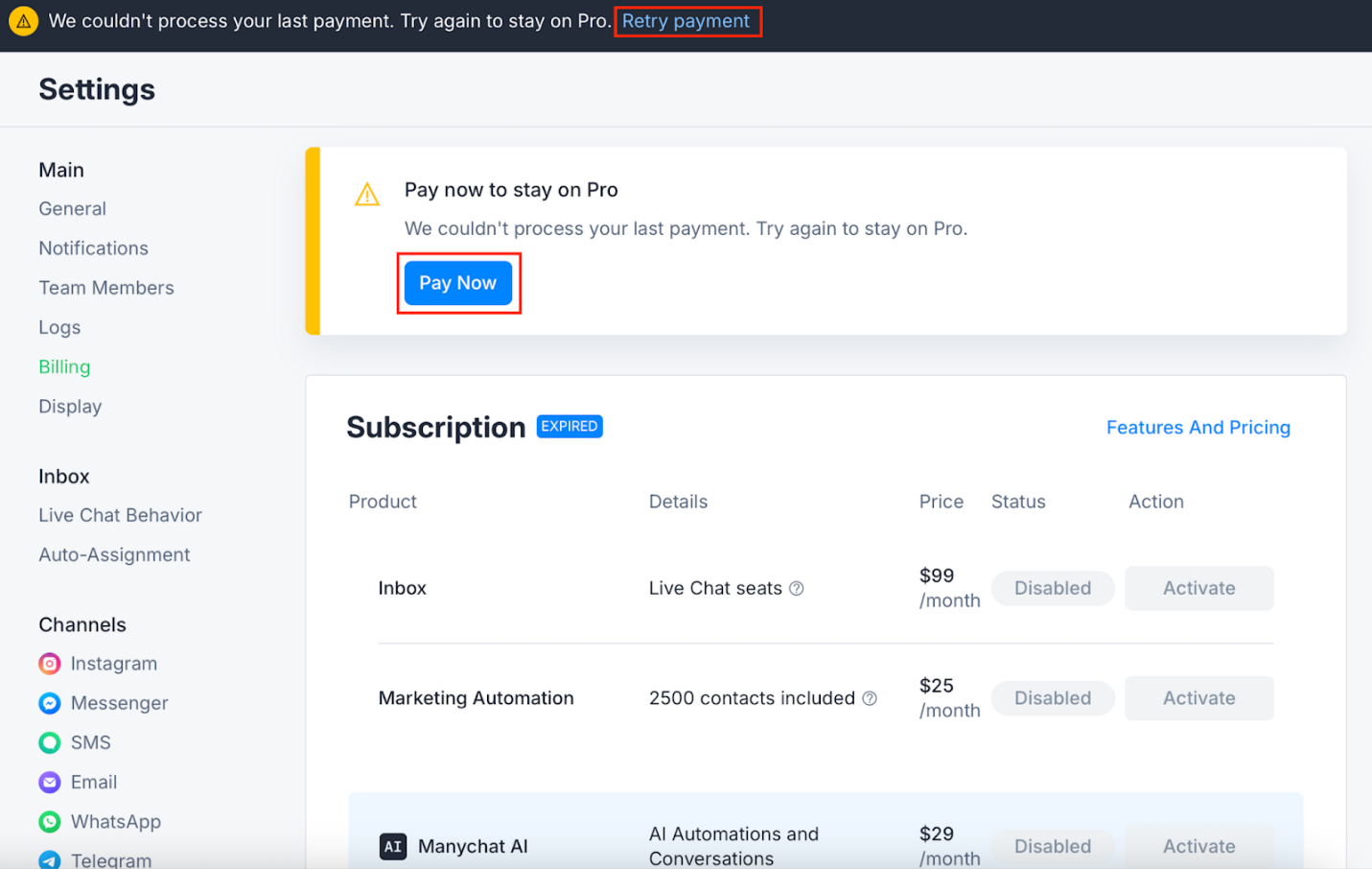
Task: Open General settings in sidebar
Action: coord(73,209)
